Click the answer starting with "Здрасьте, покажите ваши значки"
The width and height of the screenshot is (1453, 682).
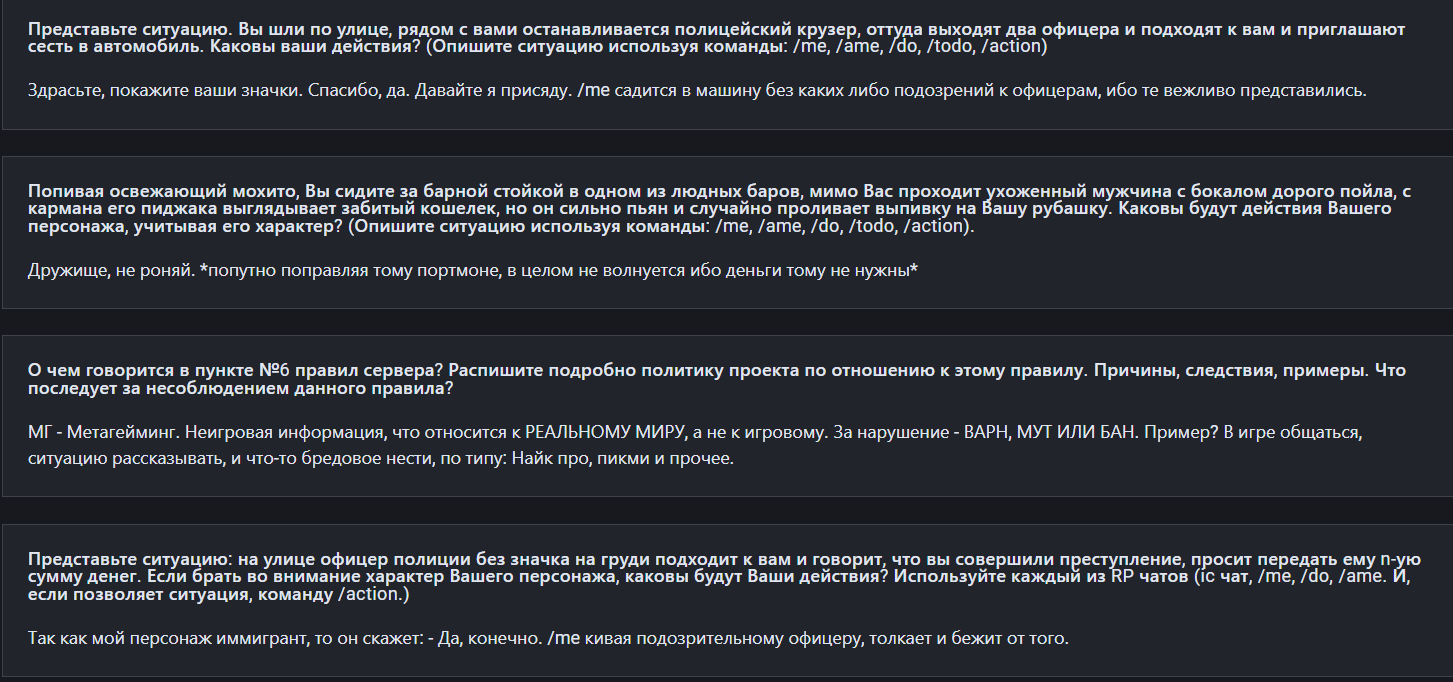click(x=697, y=91)
